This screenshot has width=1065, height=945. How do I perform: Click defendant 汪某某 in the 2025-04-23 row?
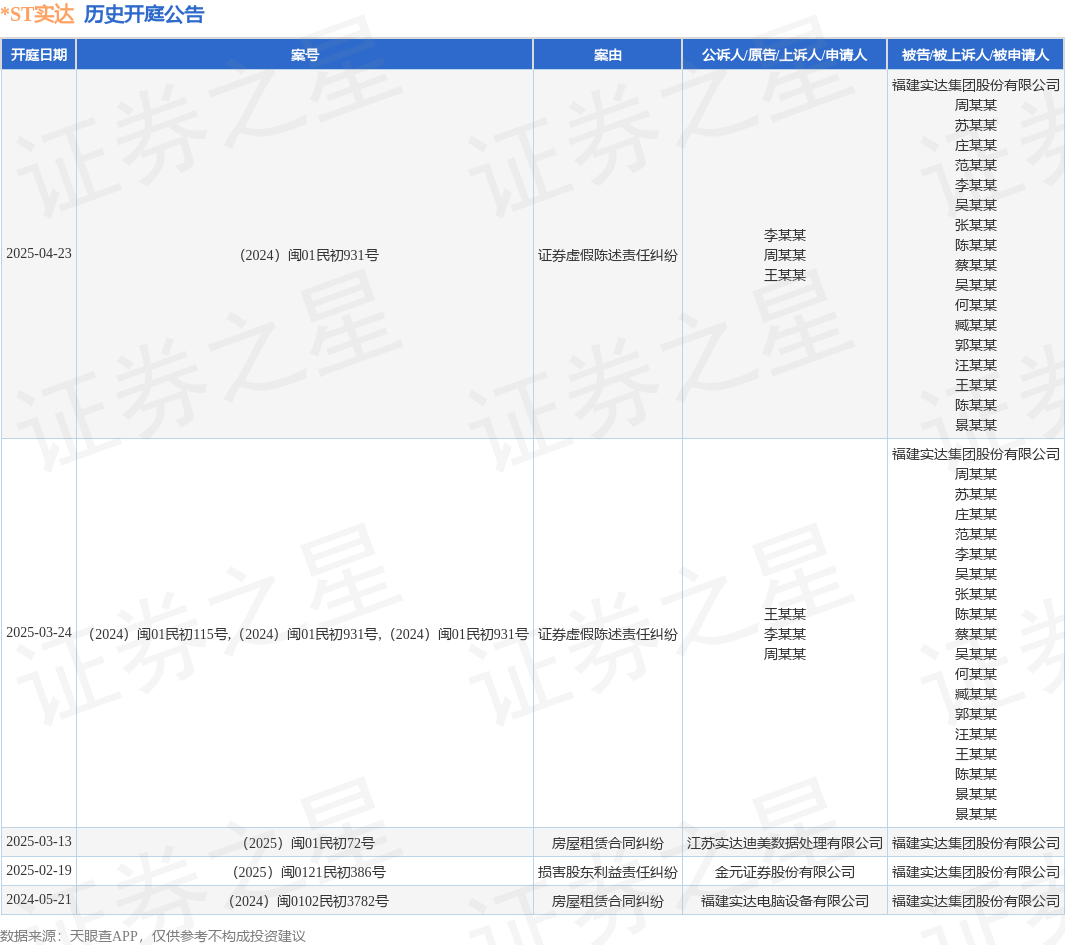pyautogui.click(x=975, y=365)
